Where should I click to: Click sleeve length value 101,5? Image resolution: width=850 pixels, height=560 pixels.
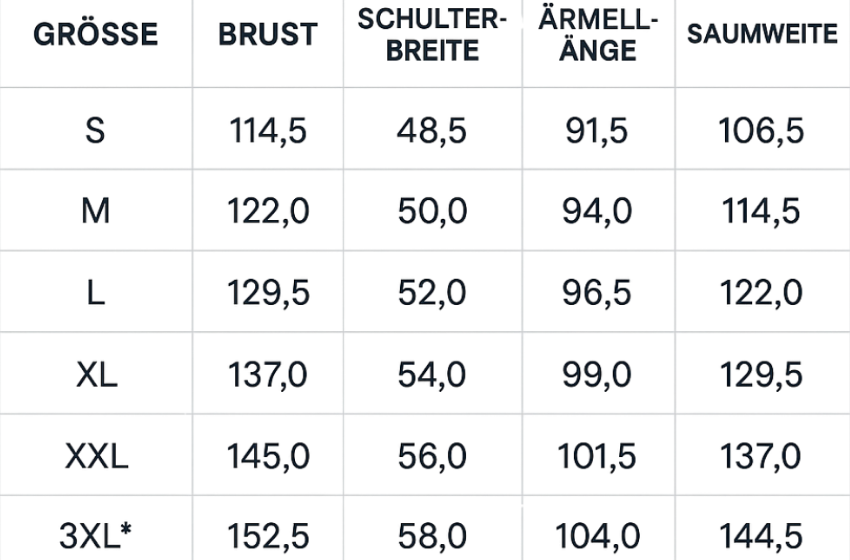[x=597, y=456]
